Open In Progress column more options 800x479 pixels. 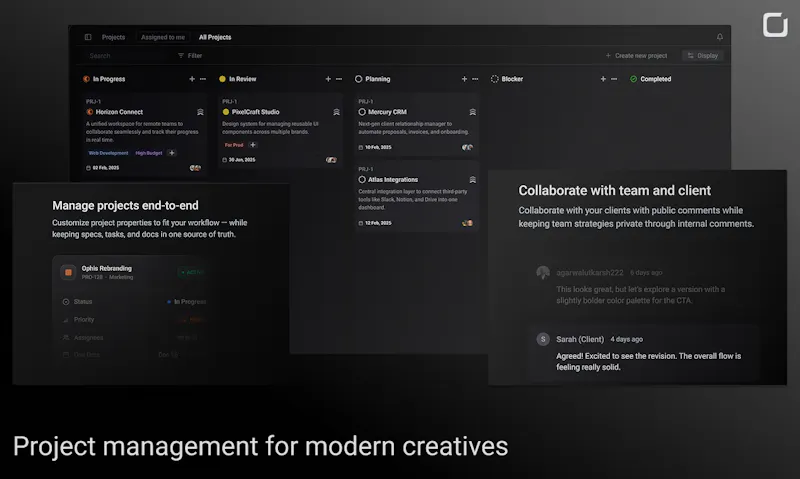pyautogui.click(x=203, y=79)
